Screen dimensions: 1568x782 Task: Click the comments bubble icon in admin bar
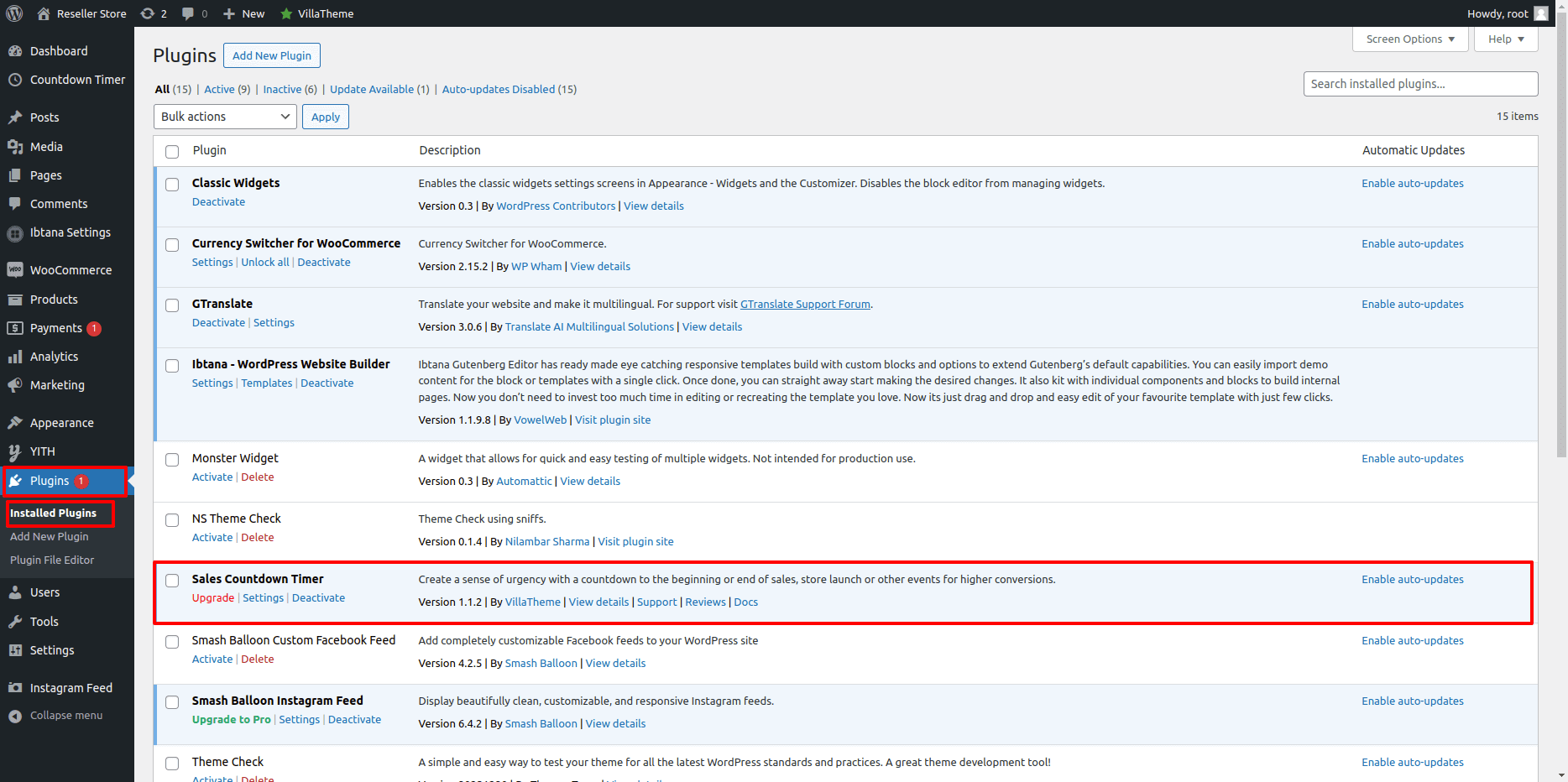click(188, 13)
